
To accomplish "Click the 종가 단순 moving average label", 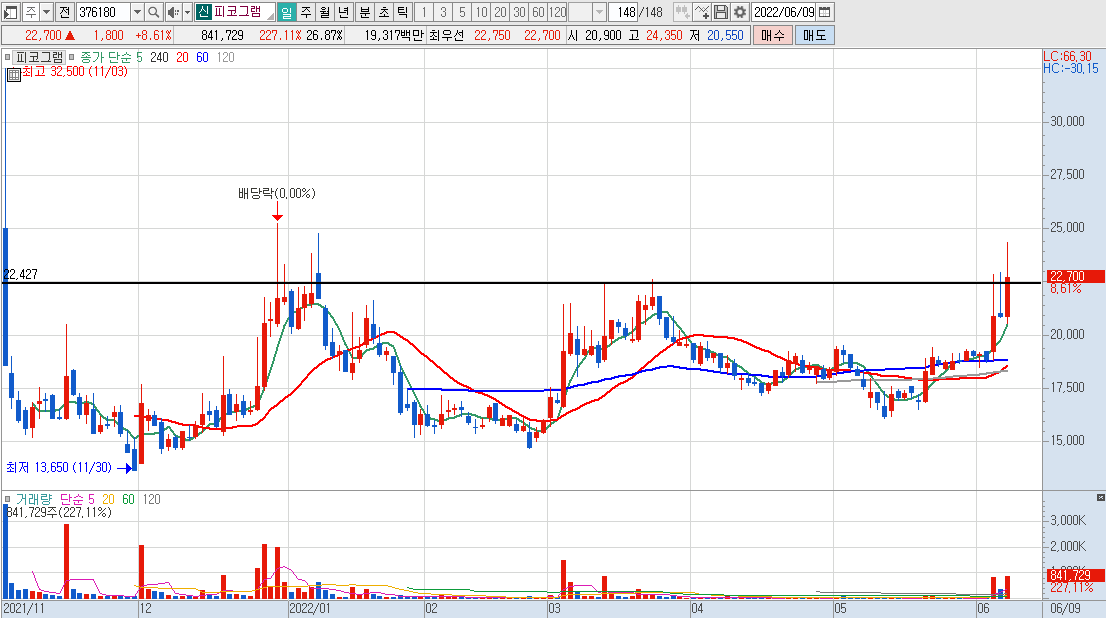I will point(106,57).
